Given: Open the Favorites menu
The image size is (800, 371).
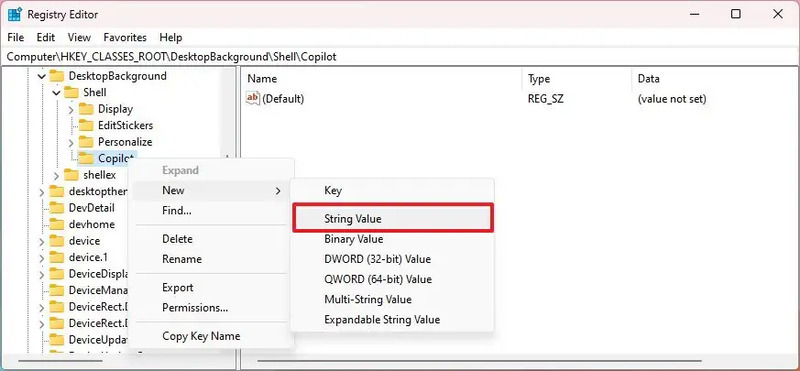Looking at the screenshot, I should (125, 37).
